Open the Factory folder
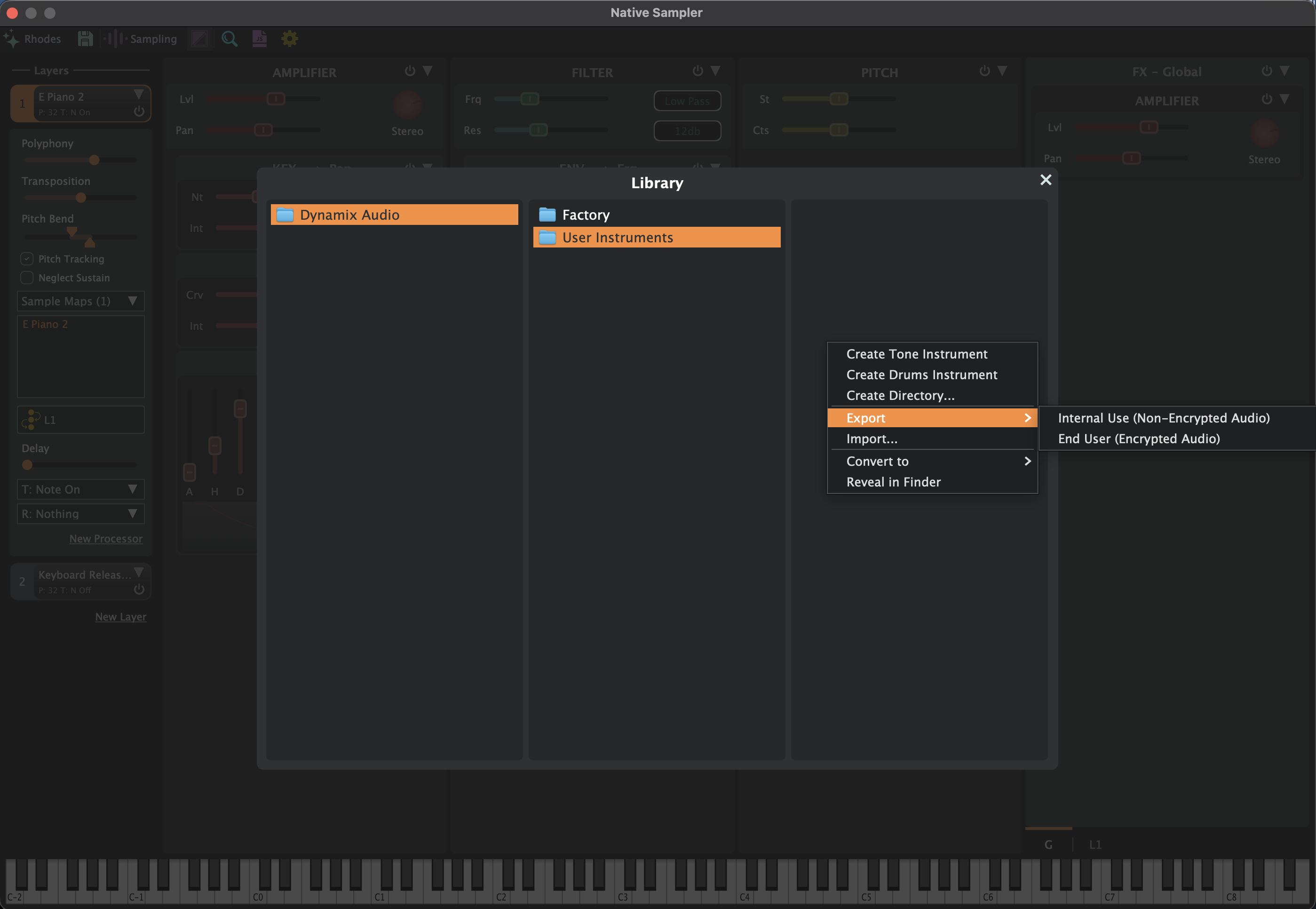The image size is (1316, 909). coord(585,215)
